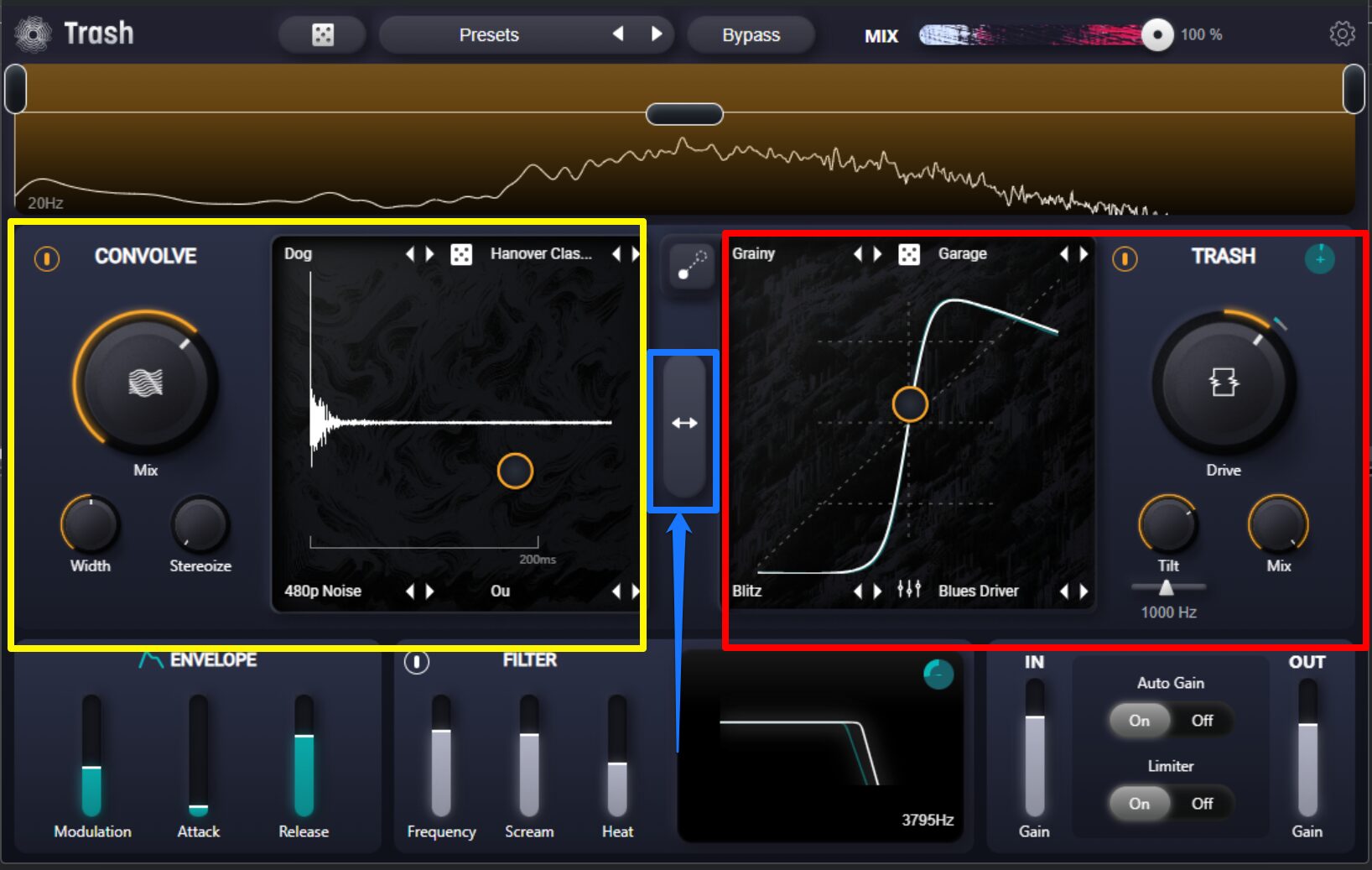Adjust the Envelope Release slider

(x=304, y=755)
